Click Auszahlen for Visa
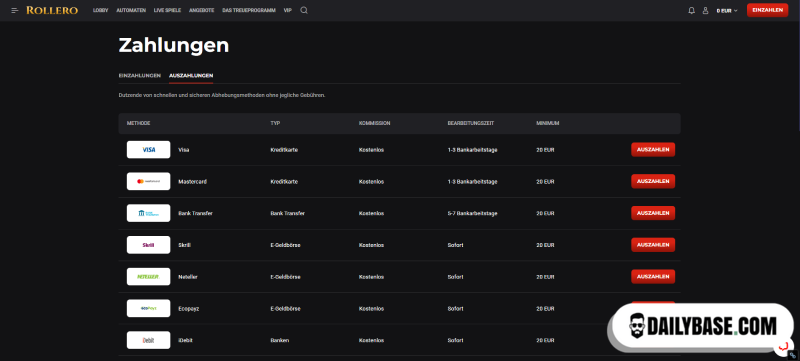 (x=653, y=150)
